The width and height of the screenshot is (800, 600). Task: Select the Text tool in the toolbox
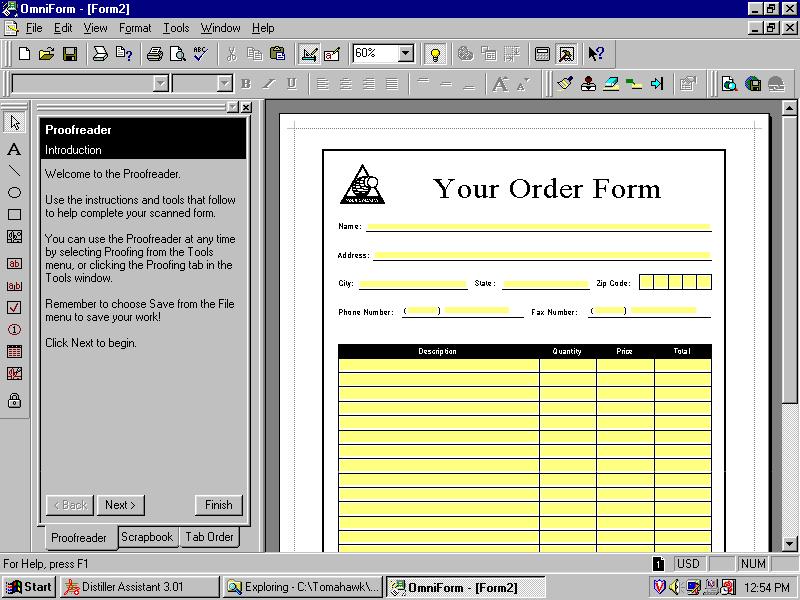pos(14,149)
